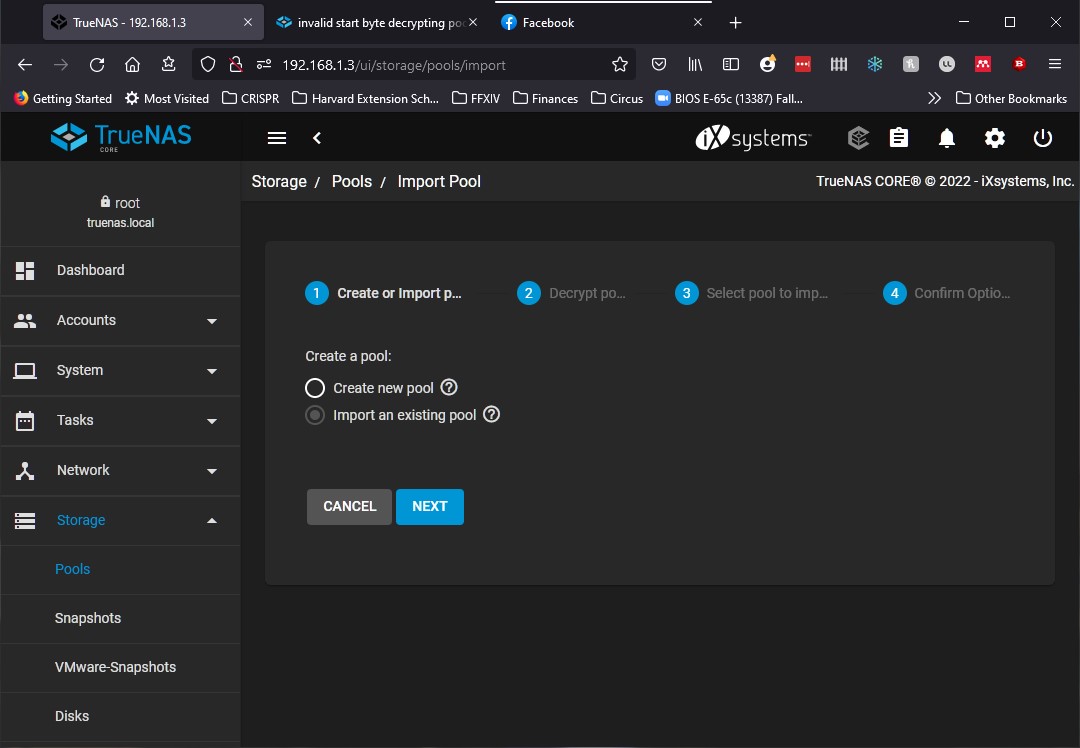Image resolution: width=1080 pixels, height=748 pixels.
Task: Expand the System menu arrow
Action: 212,371
